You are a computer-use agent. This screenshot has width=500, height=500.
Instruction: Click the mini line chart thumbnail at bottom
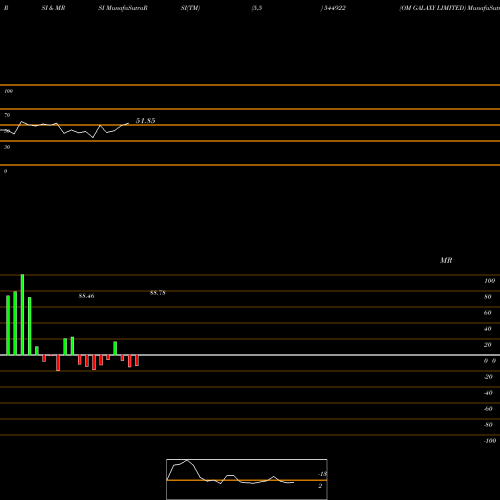tap(247, 479)
